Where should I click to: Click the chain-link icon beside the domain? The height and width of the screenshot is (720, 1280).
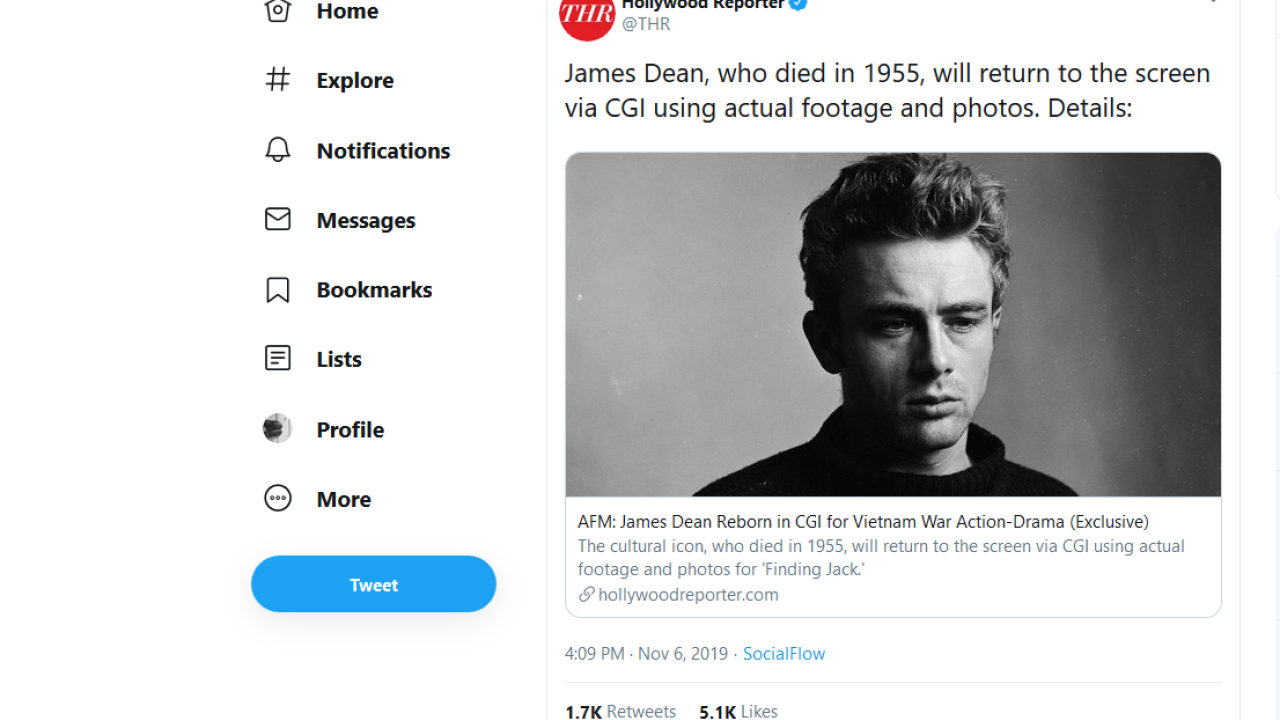[586, 594]
